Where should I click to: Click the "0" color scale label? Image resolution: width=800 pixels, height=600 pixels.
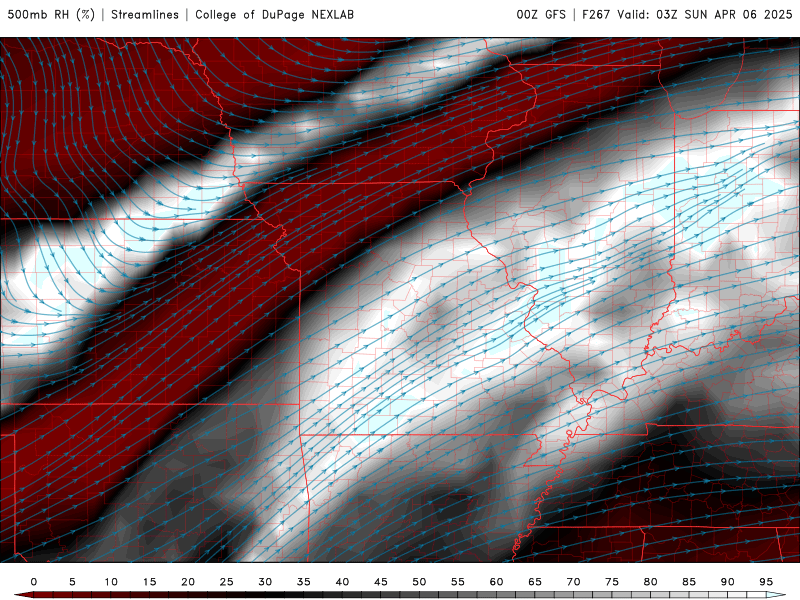34,582
